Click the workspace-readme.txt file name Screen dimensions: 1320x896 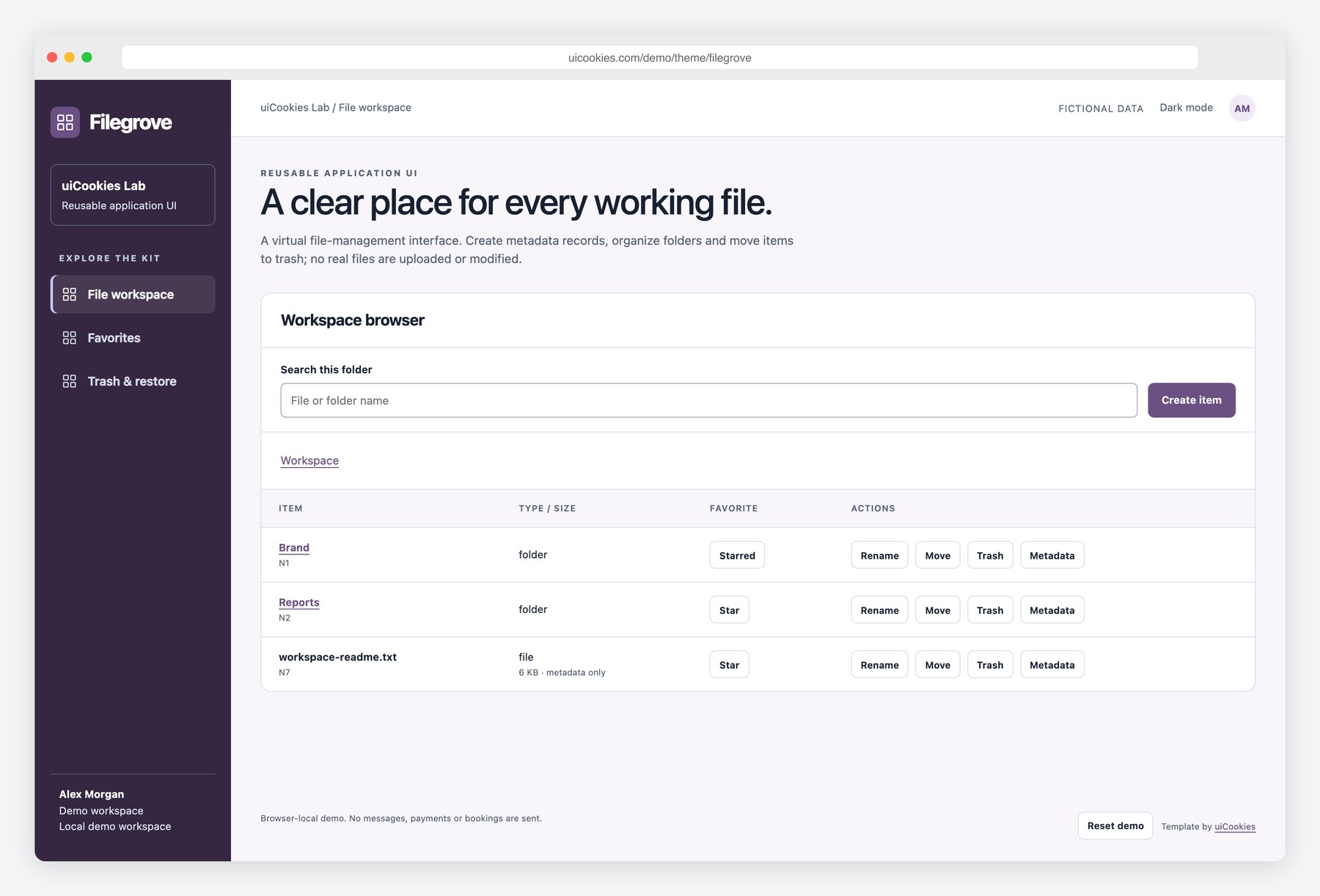tap(337, 657)
